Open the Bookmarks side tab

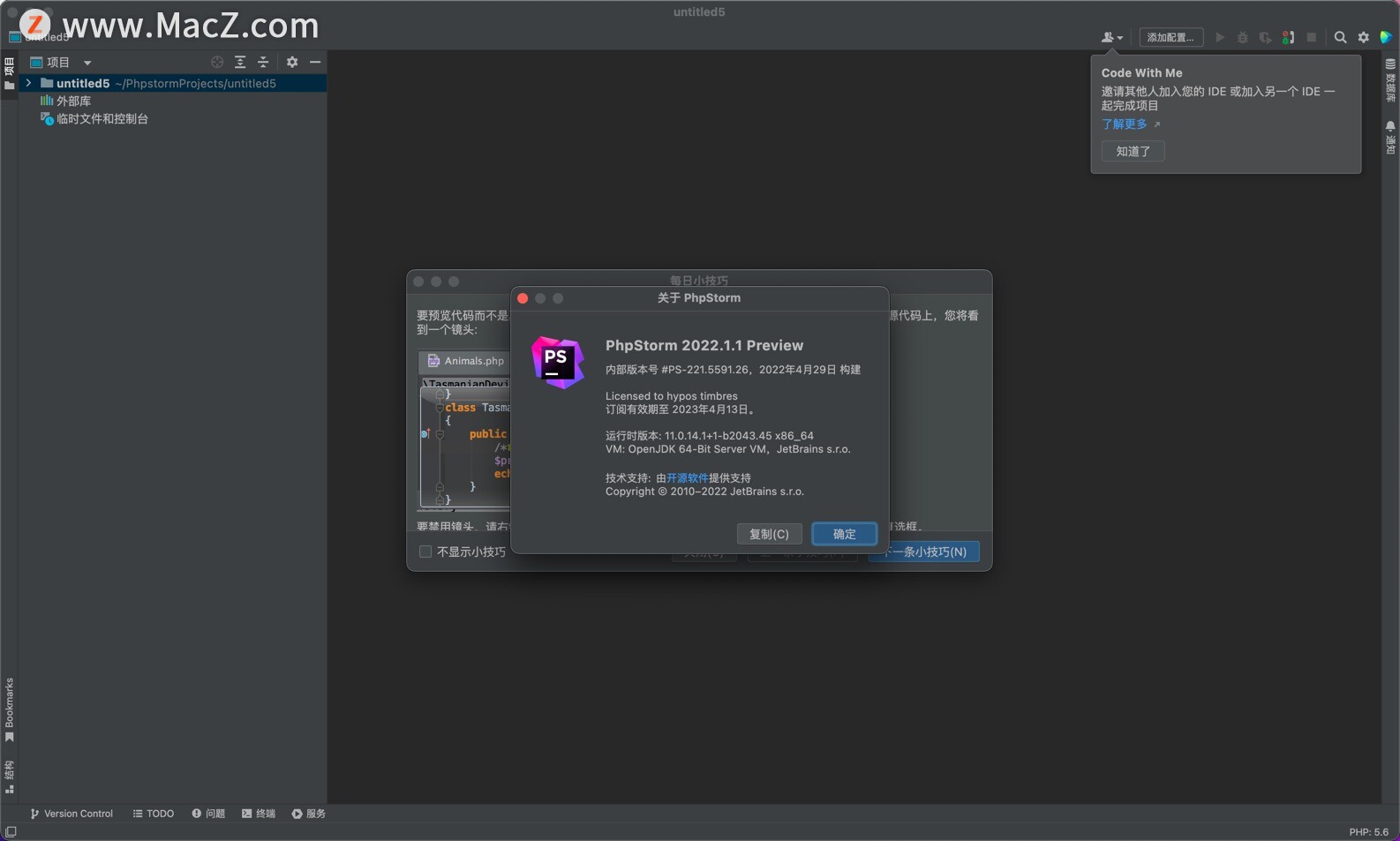[x=9, y=710]
